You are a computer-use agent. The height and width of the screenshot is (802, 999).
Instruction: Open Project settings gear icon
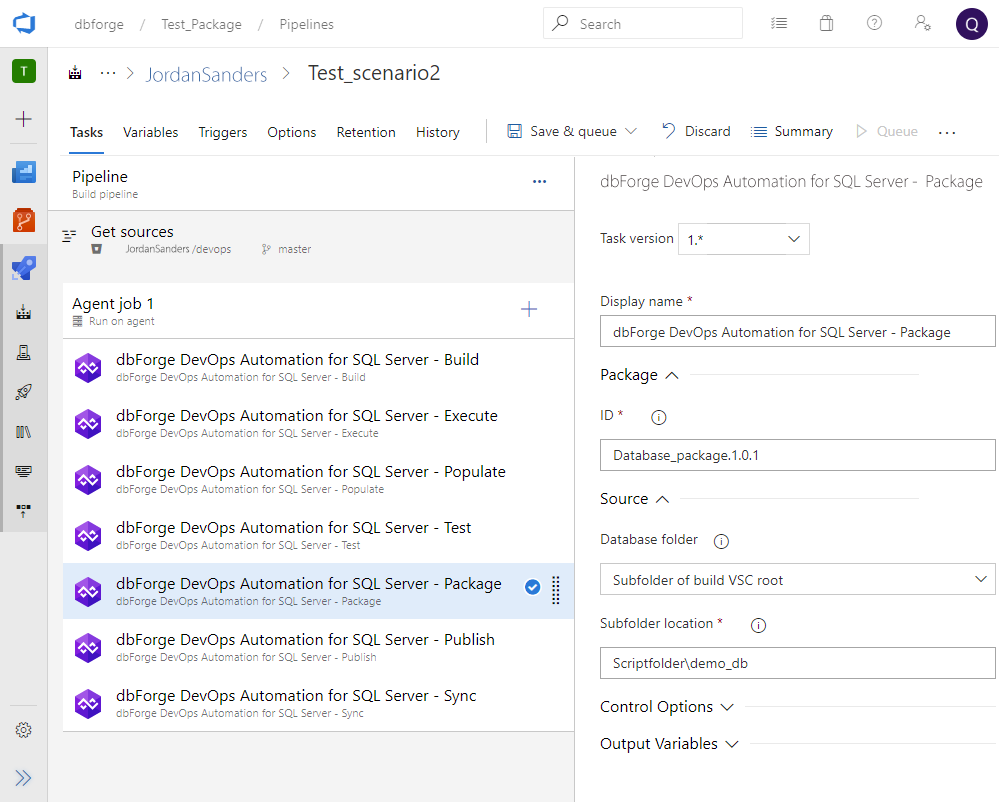click(x=24, y=730)
